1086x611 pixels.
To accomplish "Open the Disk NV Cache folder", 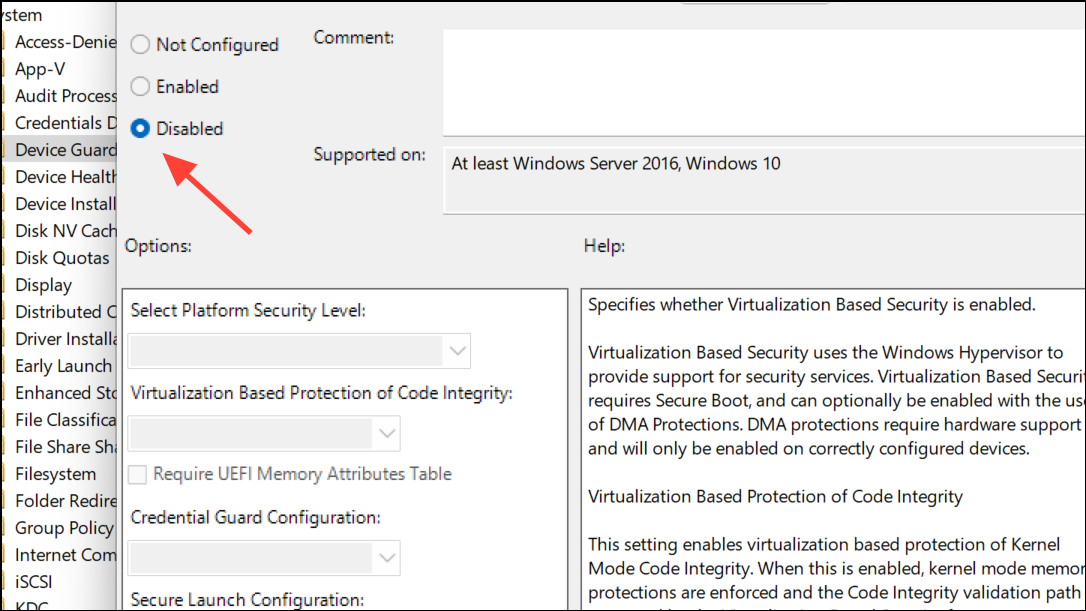I will pos(66,231).
